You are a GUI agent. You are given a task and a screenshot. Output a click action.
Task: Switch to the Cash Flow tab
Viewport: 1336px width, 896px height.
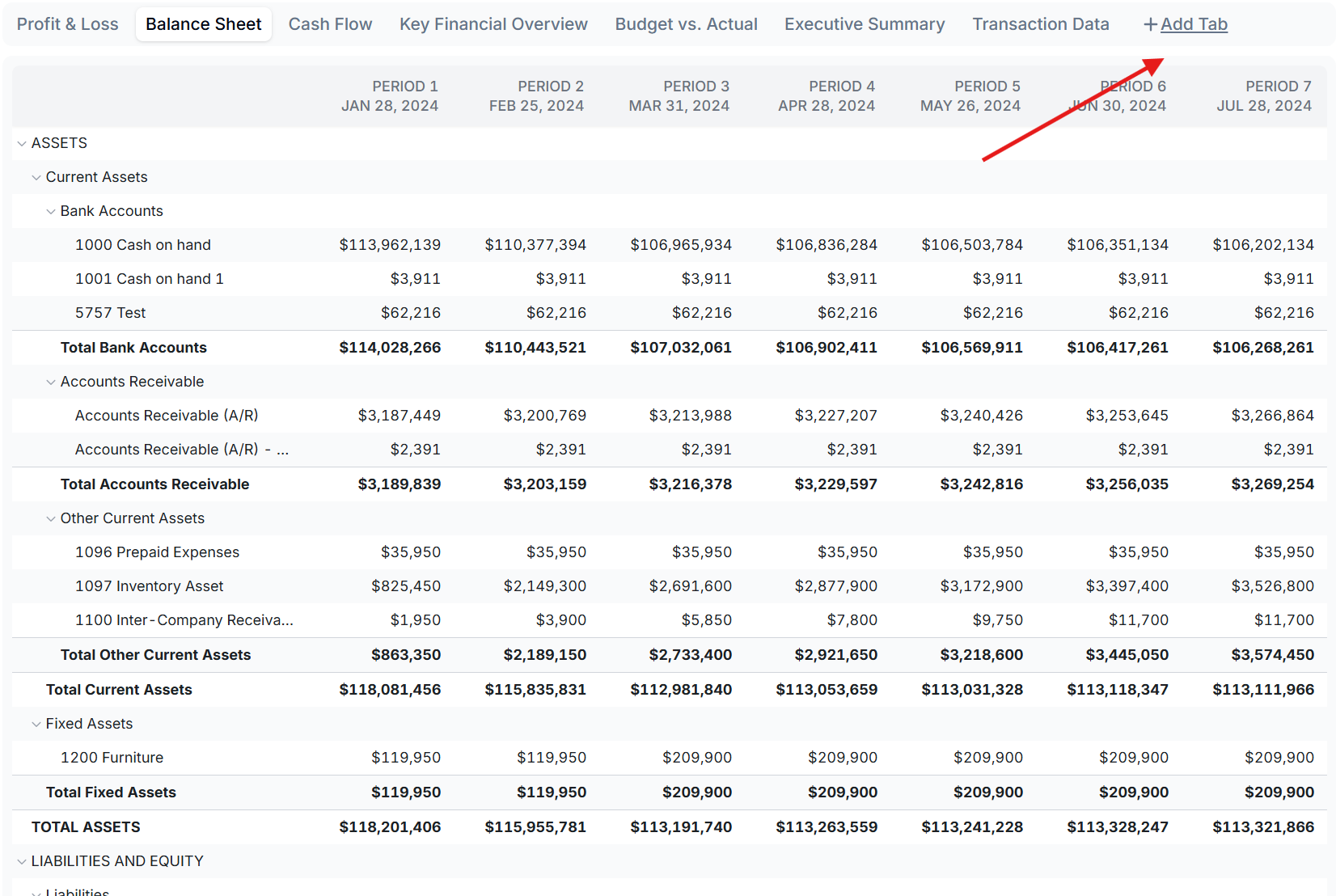point(330,24)
